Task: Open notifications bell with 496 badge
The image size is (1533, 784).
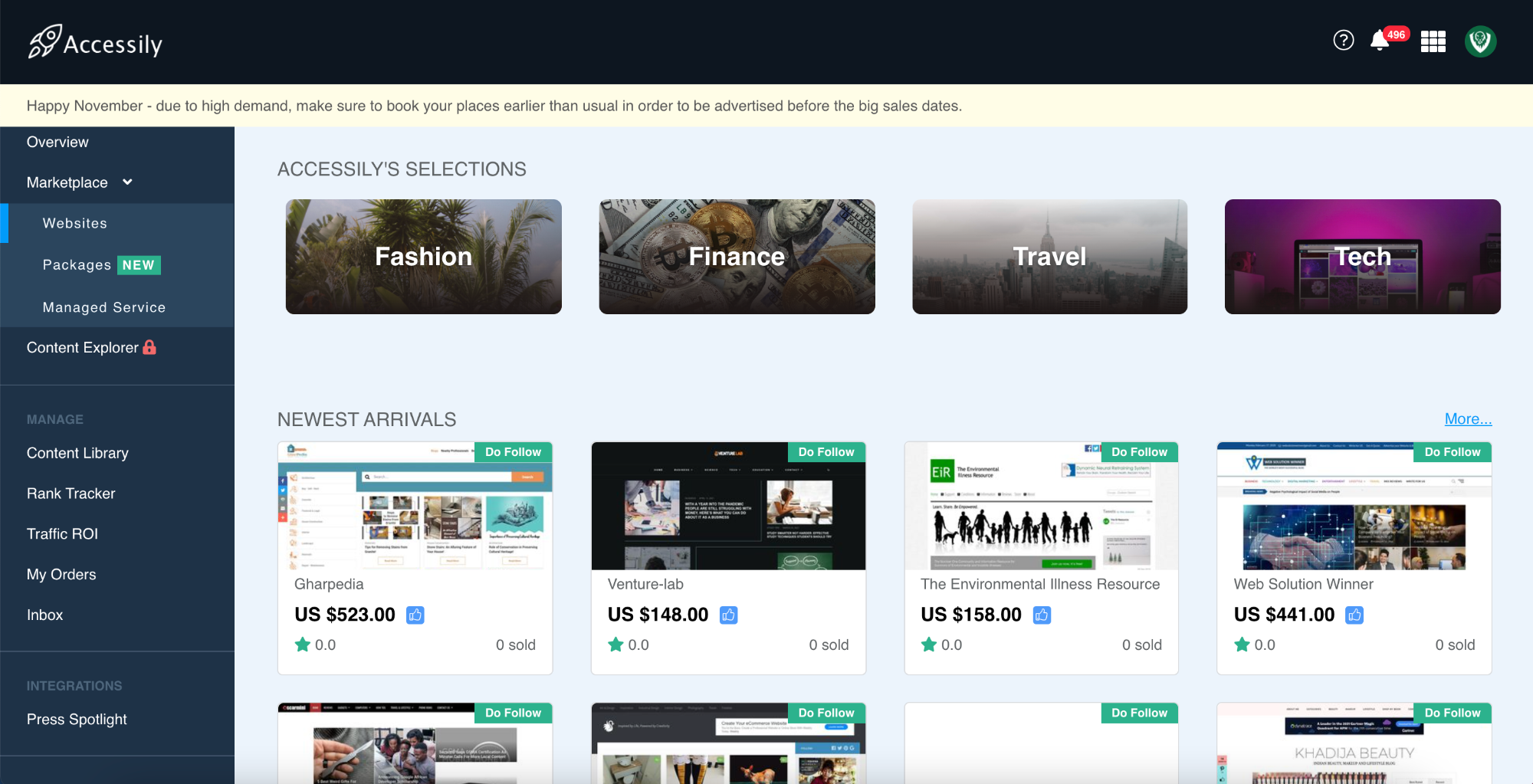Action: (x=1387, y=39)
